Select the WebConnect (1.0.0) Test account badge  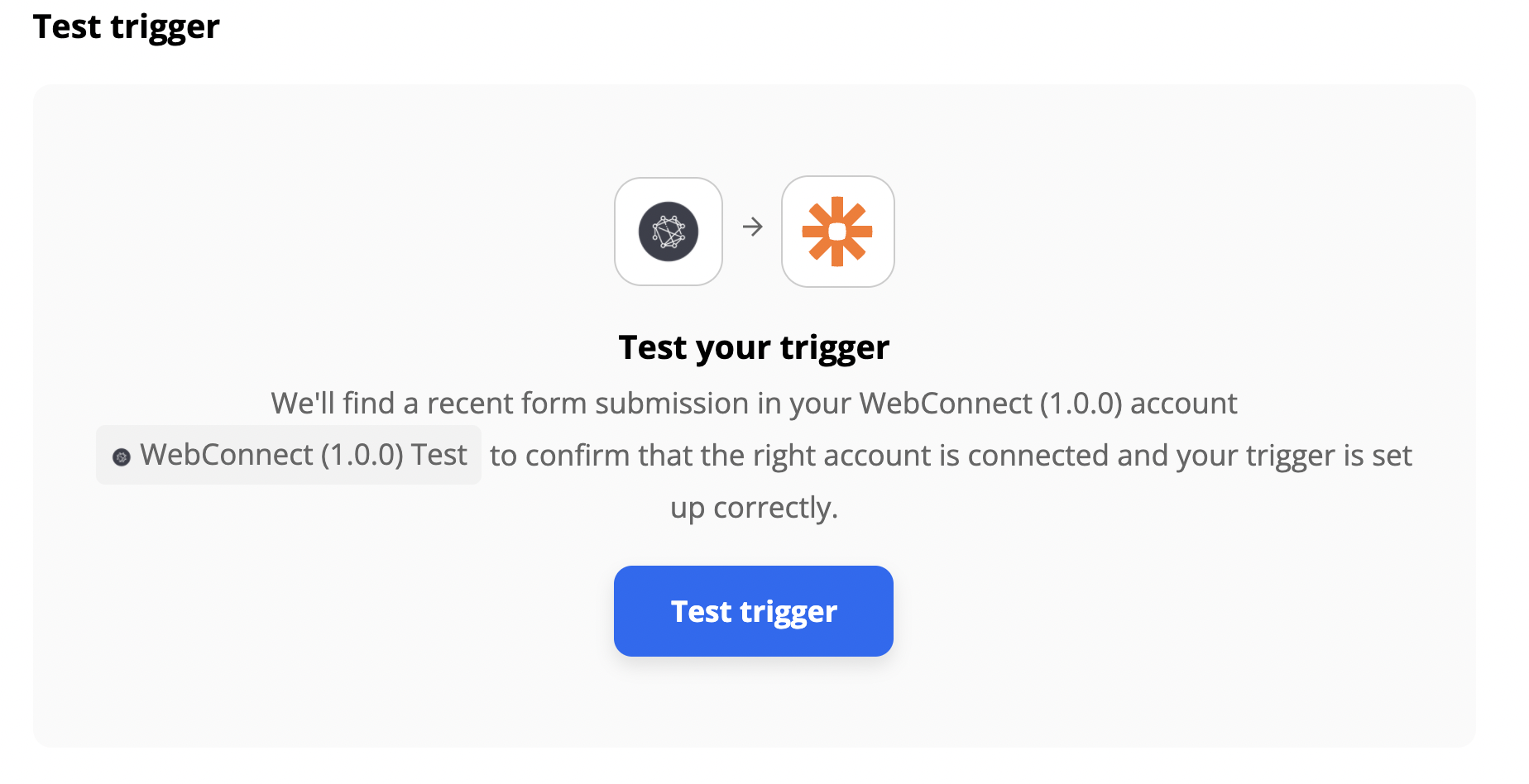click(289, 455)
